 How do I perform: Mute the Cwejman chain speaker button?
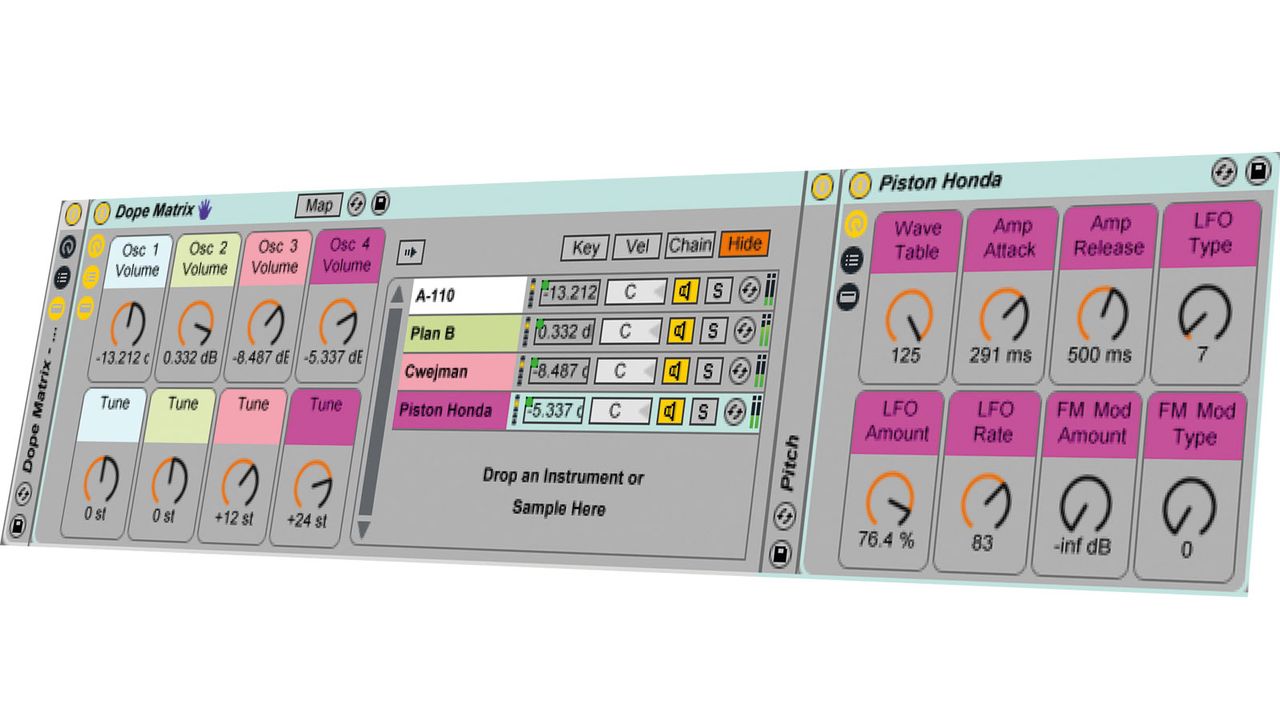(675, 370)
